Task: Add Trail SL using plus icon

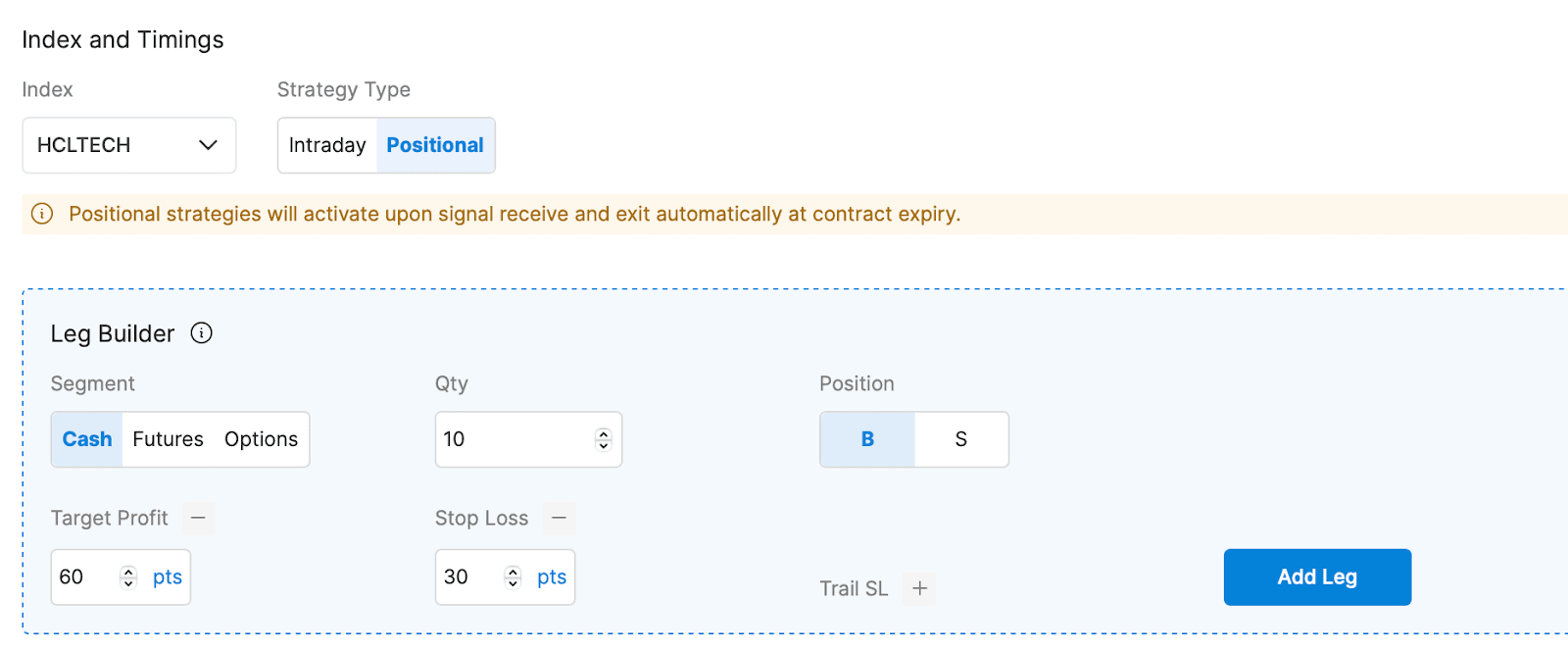Action: click(x=919, y=588)
